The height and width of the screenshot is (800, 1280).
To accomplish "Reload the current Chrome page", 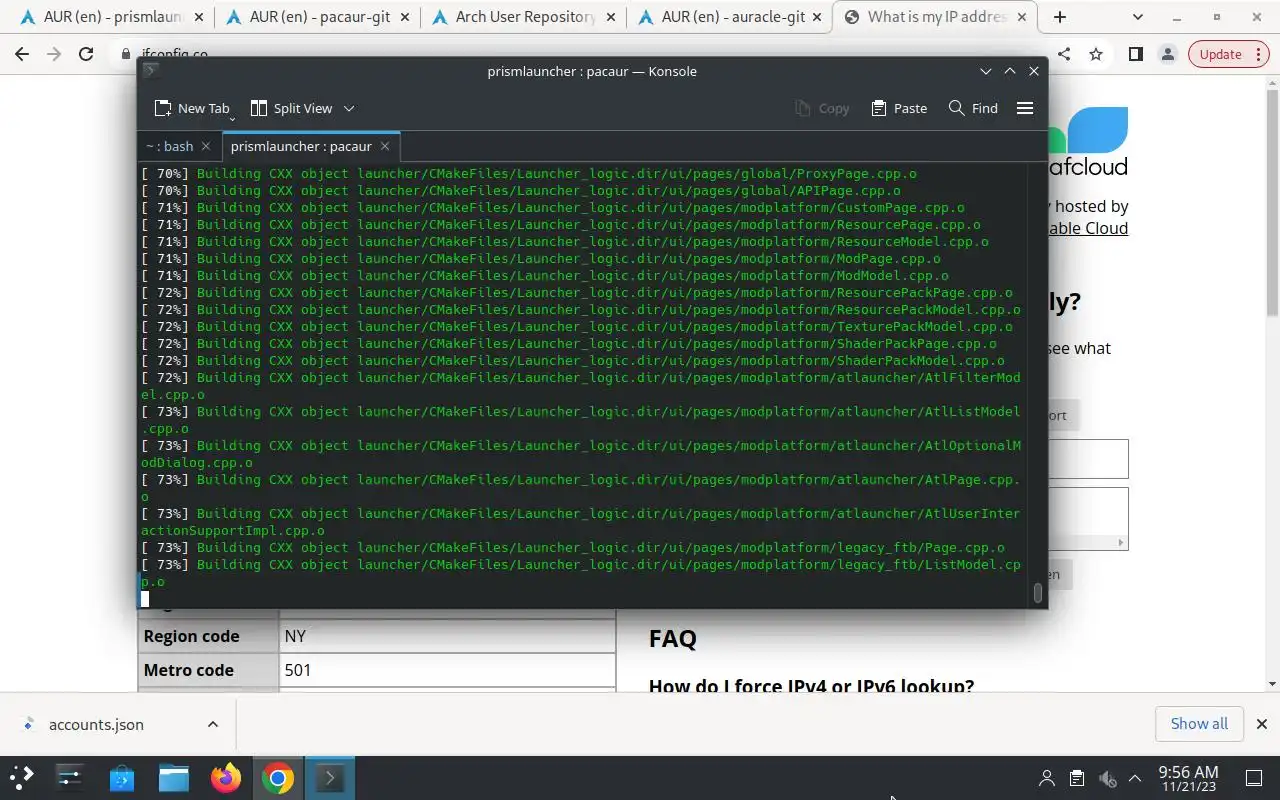I will (x=86, y=54).
